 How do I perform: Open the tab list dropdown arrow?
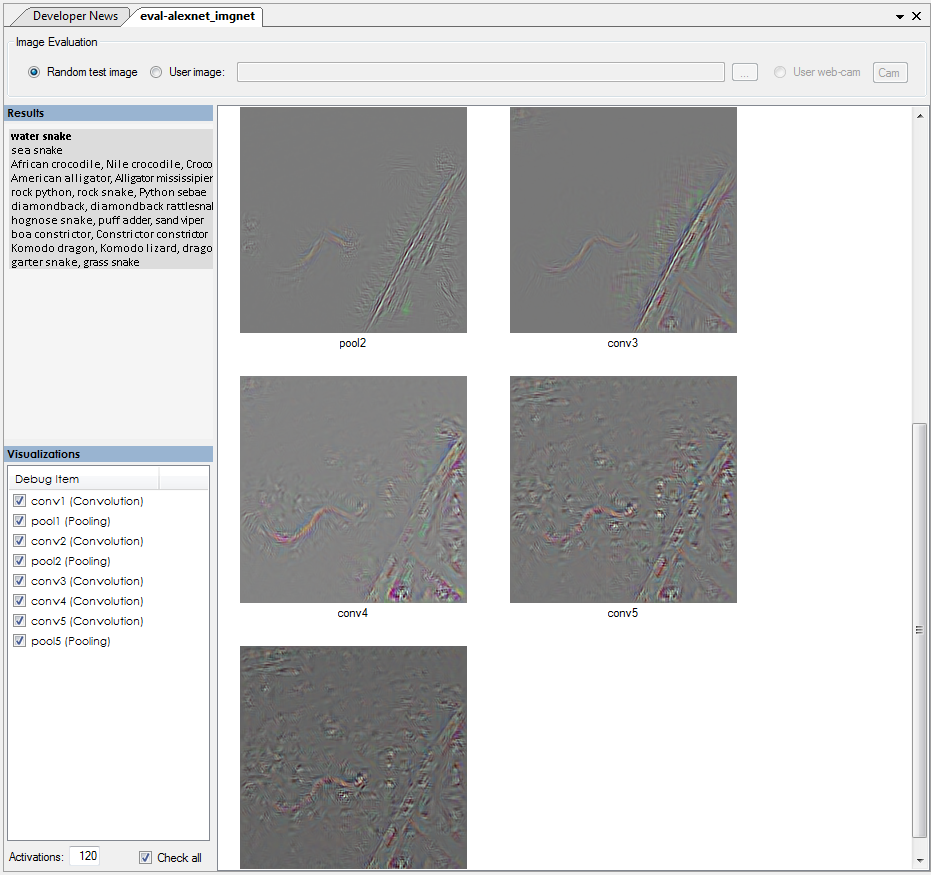click(x=900, y=17)
